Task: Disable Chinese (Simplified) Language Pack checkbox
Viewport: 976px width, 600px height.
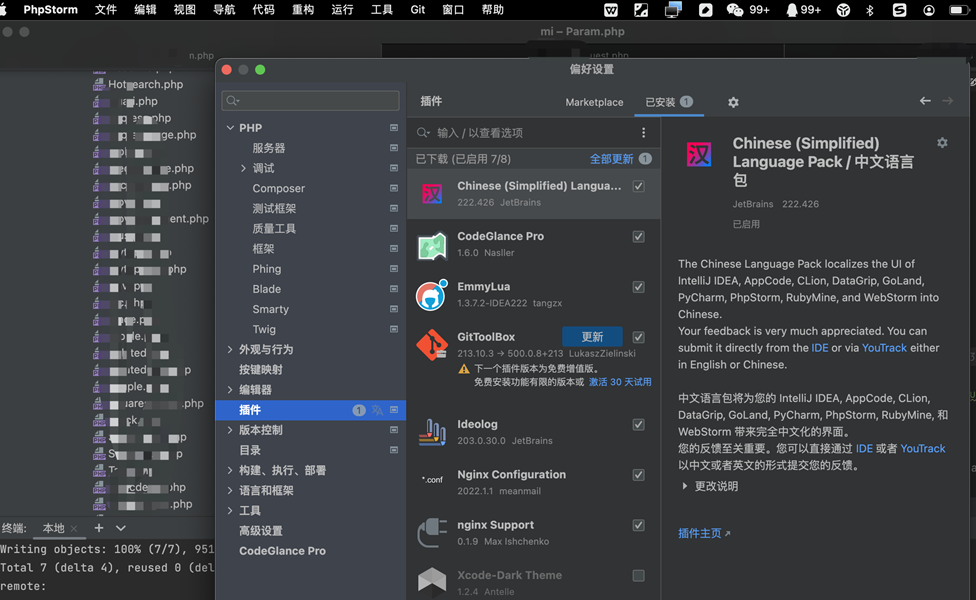Action: click(x=639, y=186)
